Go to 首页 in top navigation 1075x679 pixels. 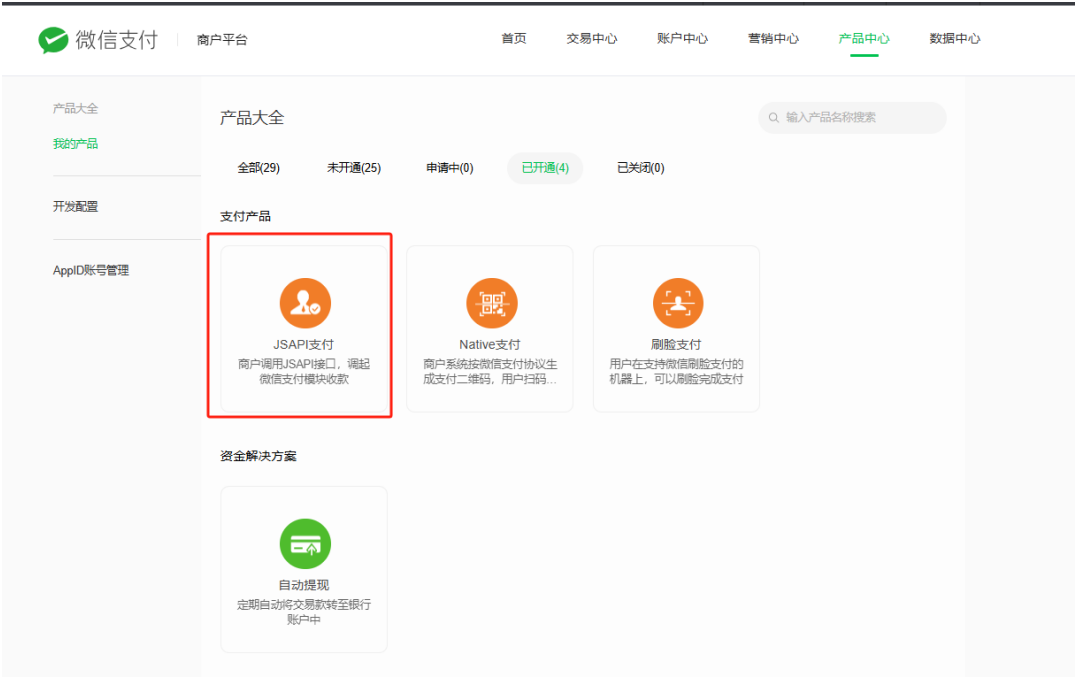[514, 39]
